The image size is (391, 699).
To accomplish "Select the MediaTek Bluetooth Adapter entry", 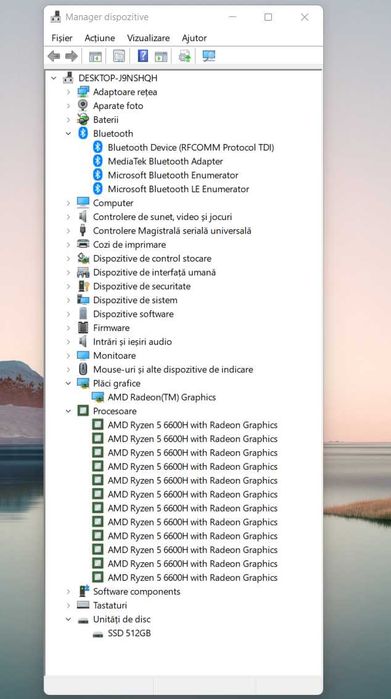I will click(x=165, y=161).
